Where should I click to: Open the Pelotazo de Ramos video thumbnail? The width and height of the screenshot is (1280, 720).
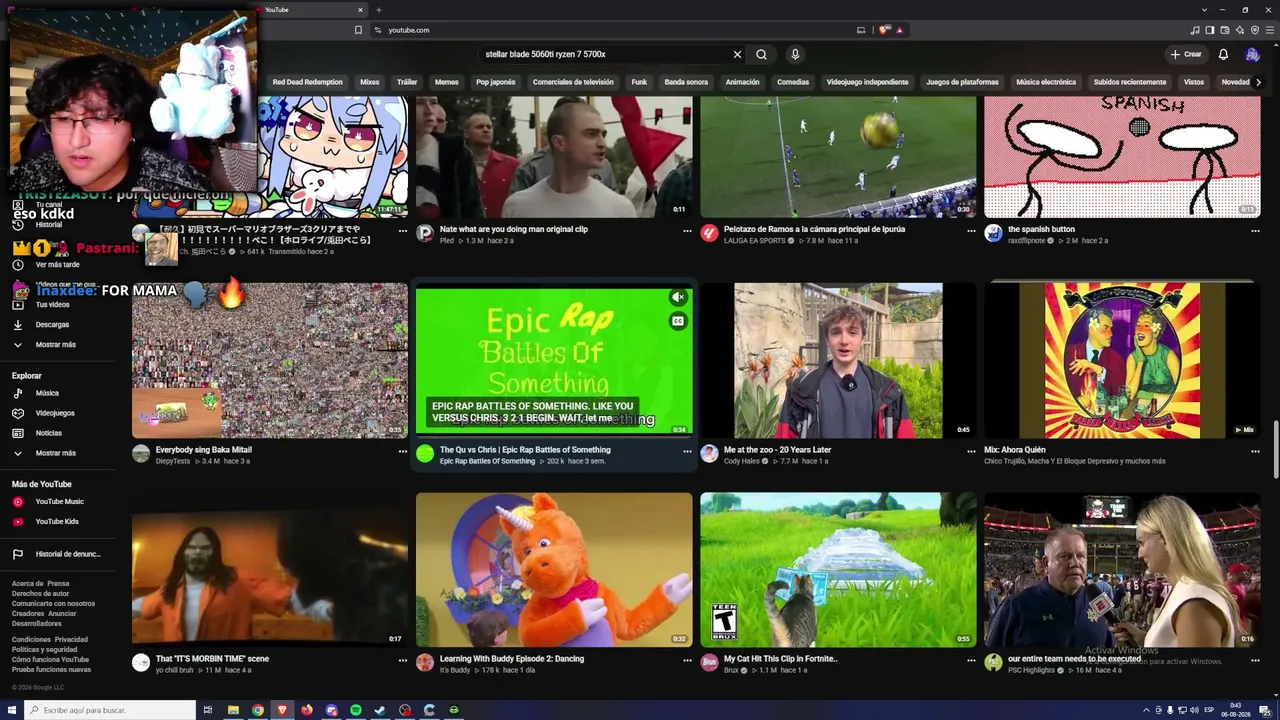pyautogui.click(x=838, y=157)
